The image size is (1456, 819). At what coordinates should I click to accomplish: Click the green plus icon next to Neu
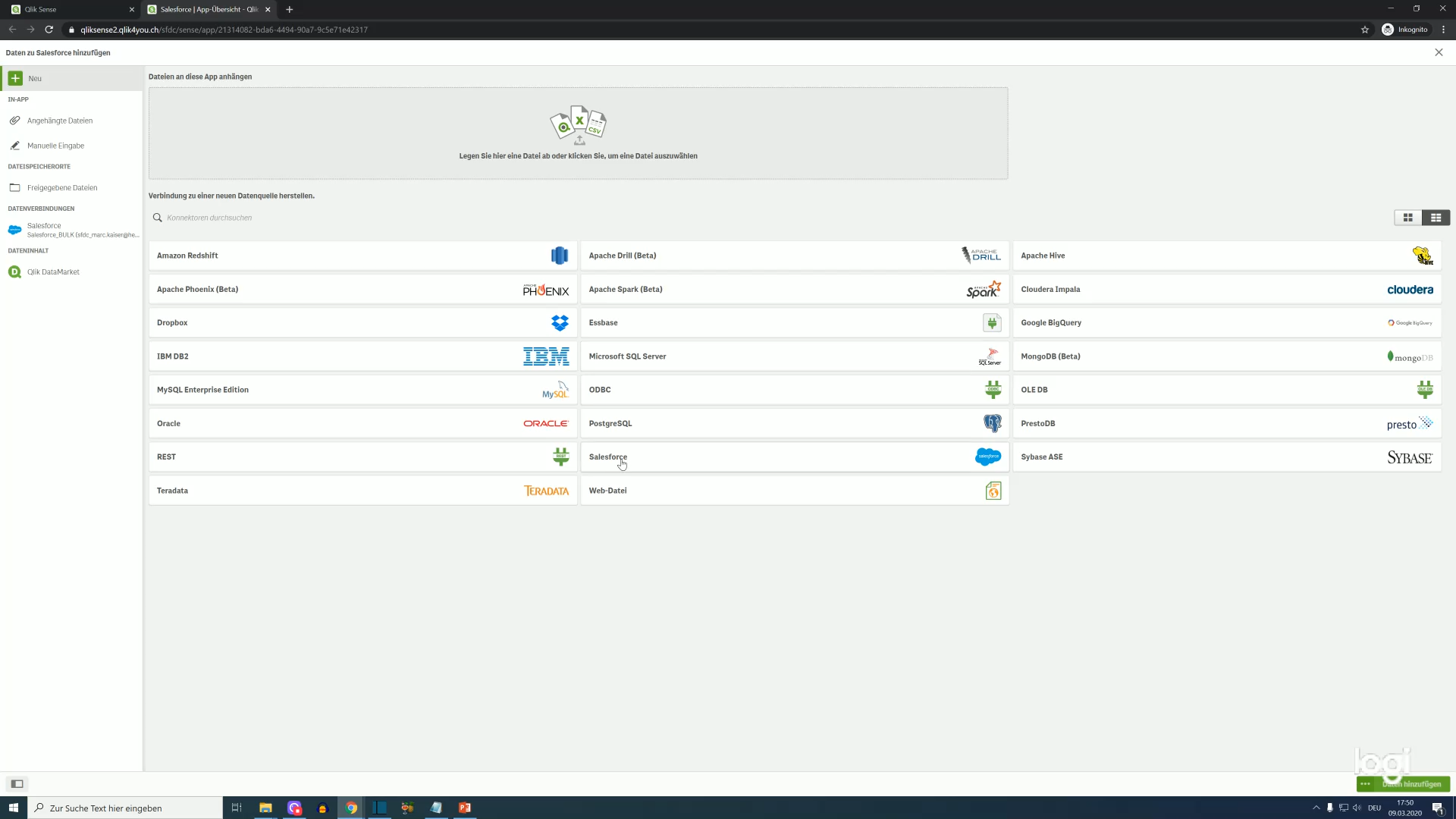(x=15, y=78)
